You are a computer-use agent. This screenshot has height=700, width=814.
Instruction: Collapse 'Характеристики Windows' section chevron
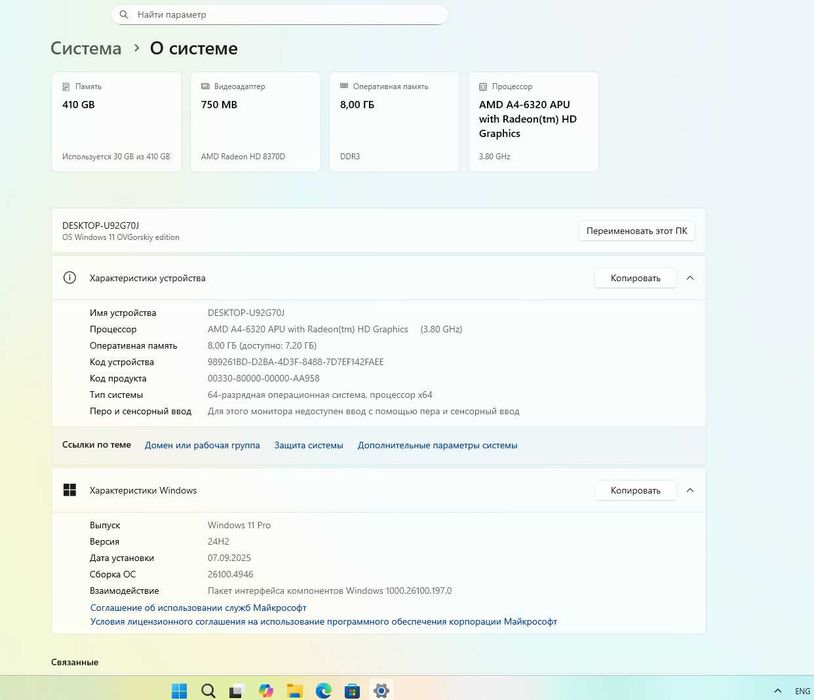[x=690, y=490]
